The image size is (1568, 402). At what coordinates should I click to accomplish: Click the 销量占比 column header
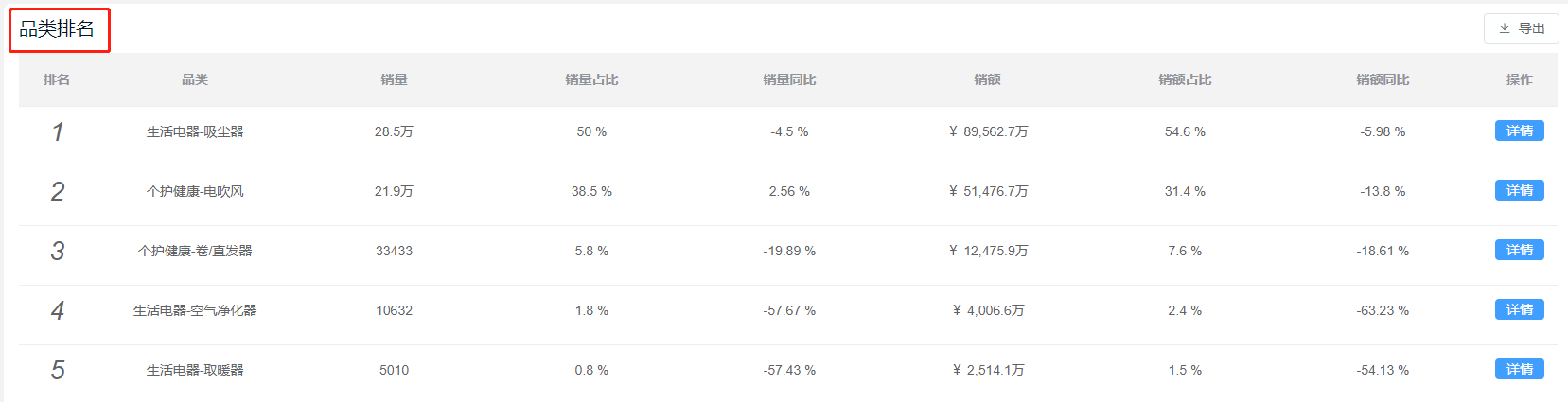(591, 79)
